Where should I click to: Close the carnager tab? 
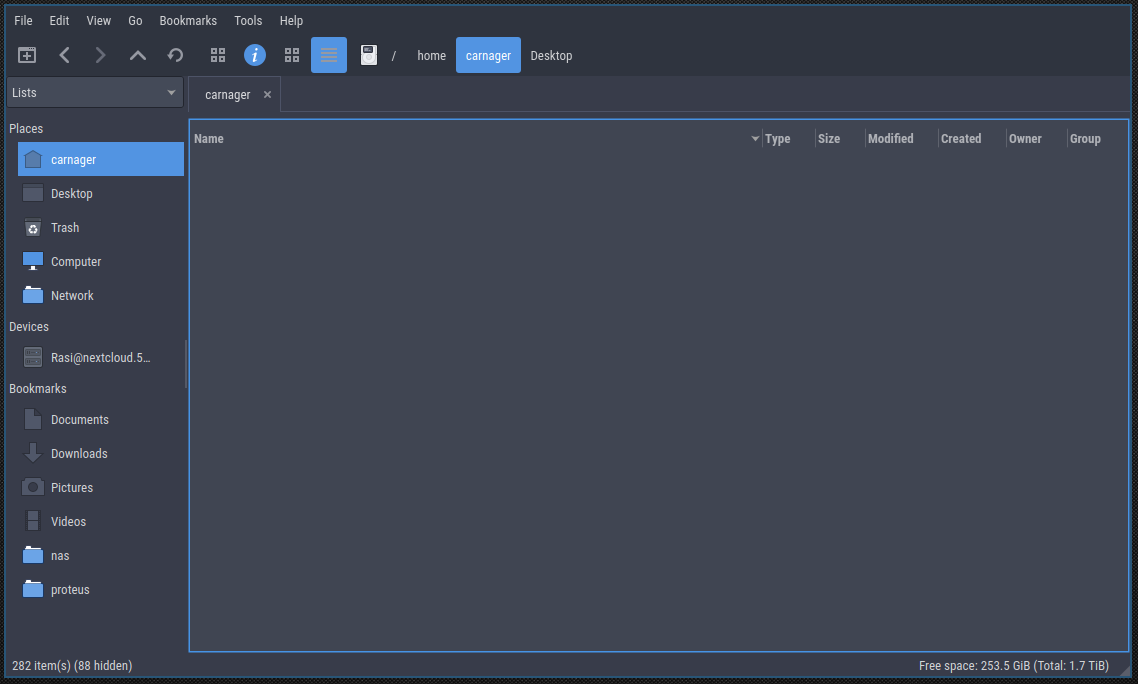[266, 94]
